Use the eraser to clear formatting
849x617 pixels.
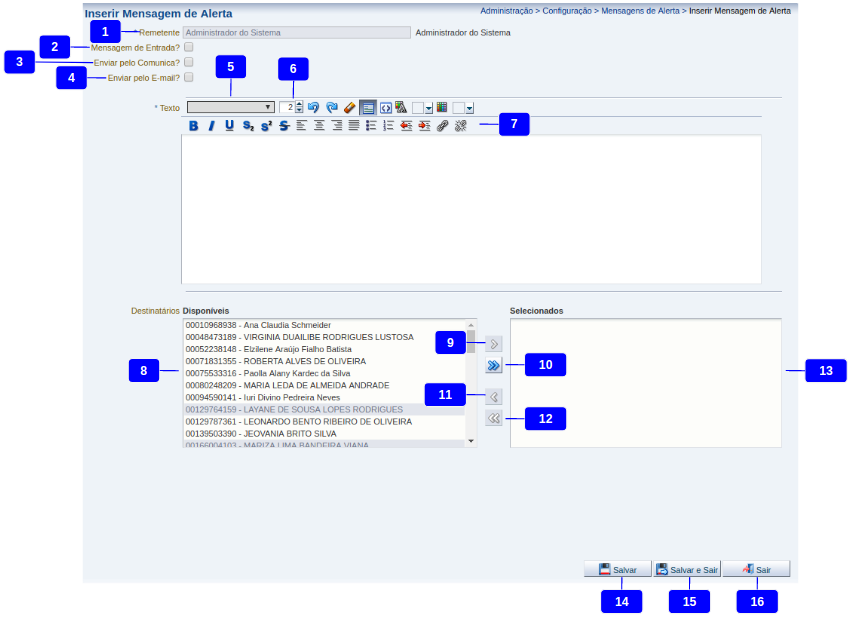(x=349, y=107)
